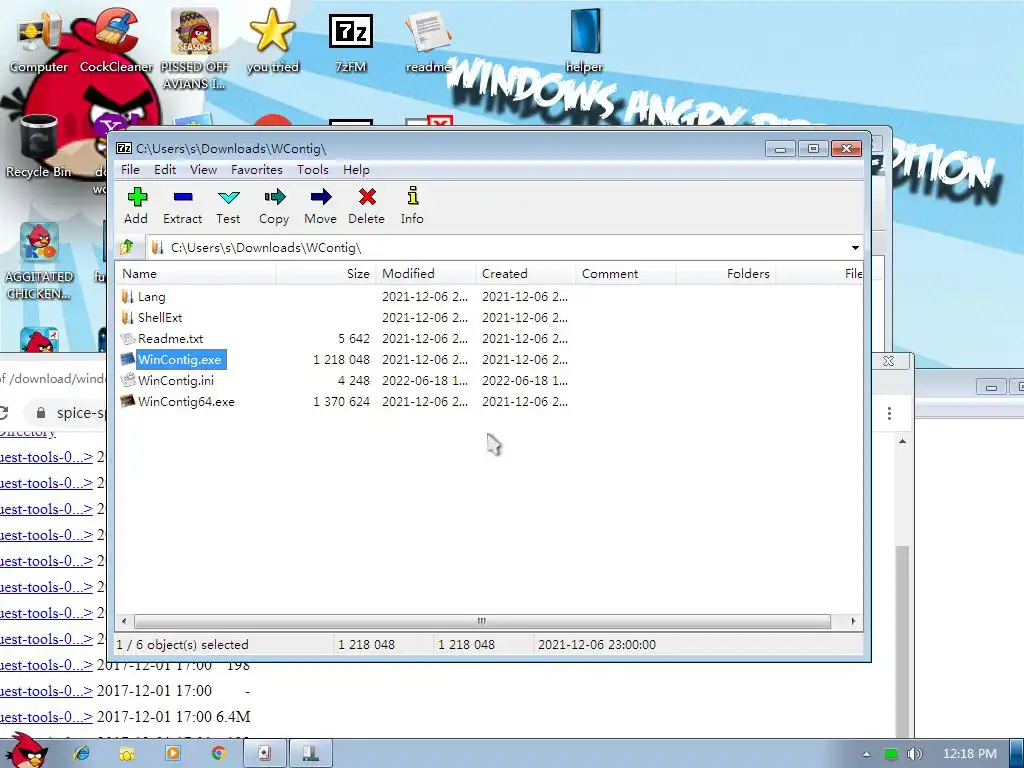Sort by Modified column header
Screen dimensions: 1024x768
point(426,274)
